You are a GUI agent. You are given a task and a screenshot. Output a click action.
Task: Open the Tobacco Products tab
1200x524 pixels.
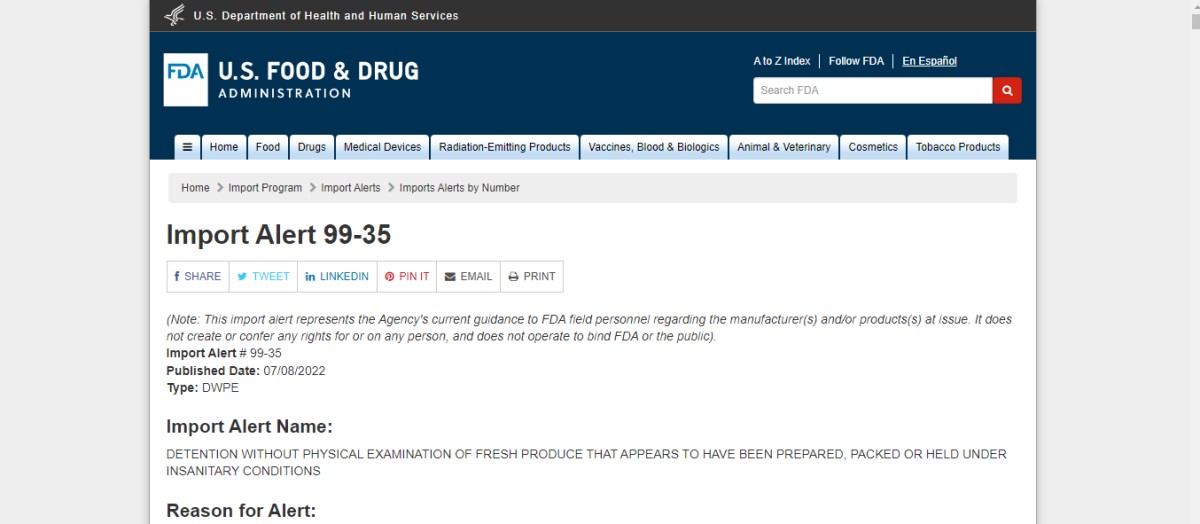click(957, 147)
